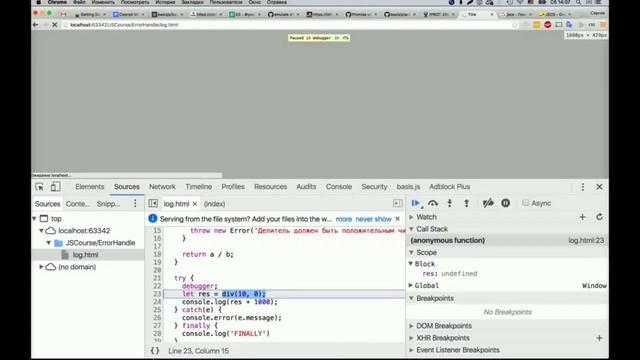The image size is (640, 360).
Task: Select the Content scripts navigator tab
Action: point(78,204)
